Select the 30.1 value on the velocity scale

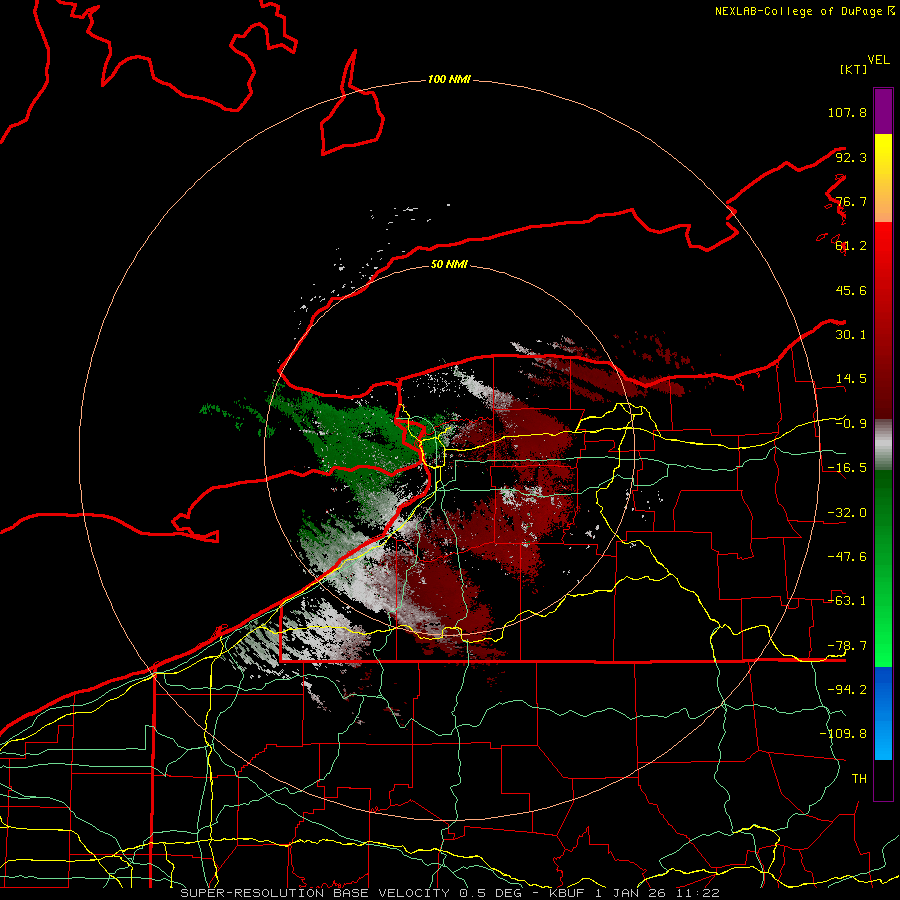point(851,335)
